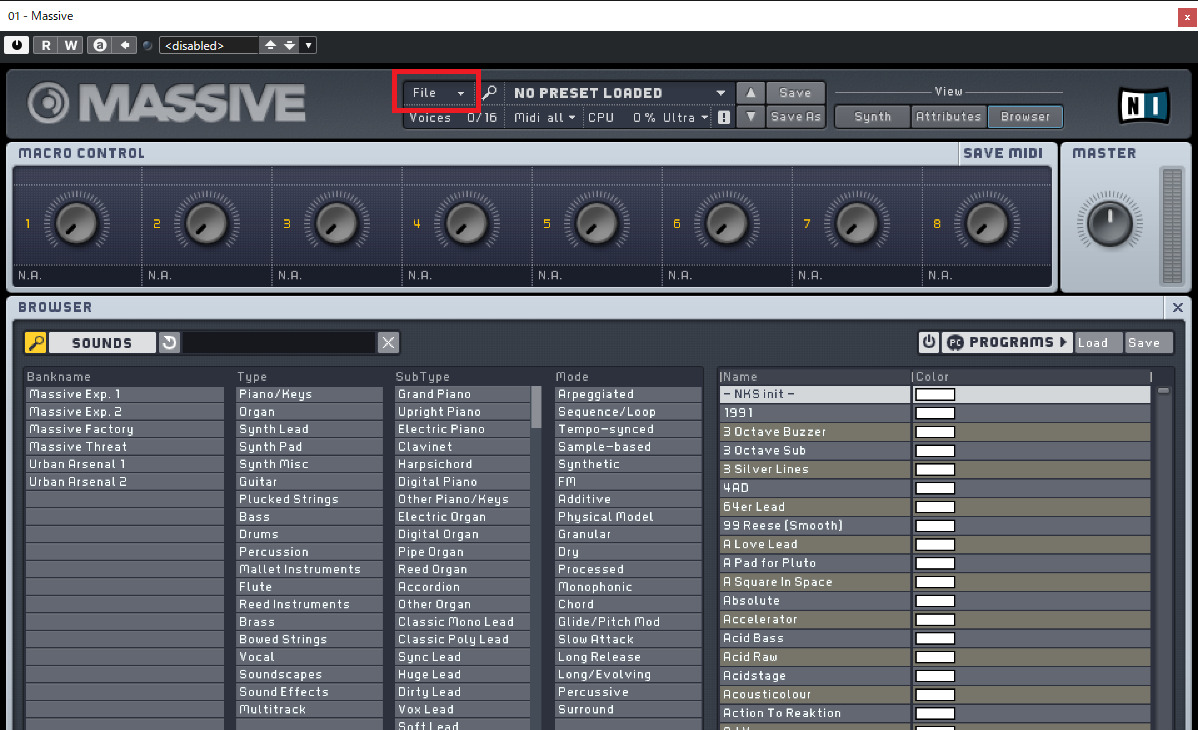The width and height of the screenshot is (1198, 730).
Task: Toggle the program change power icon
Action: point(928,342)
